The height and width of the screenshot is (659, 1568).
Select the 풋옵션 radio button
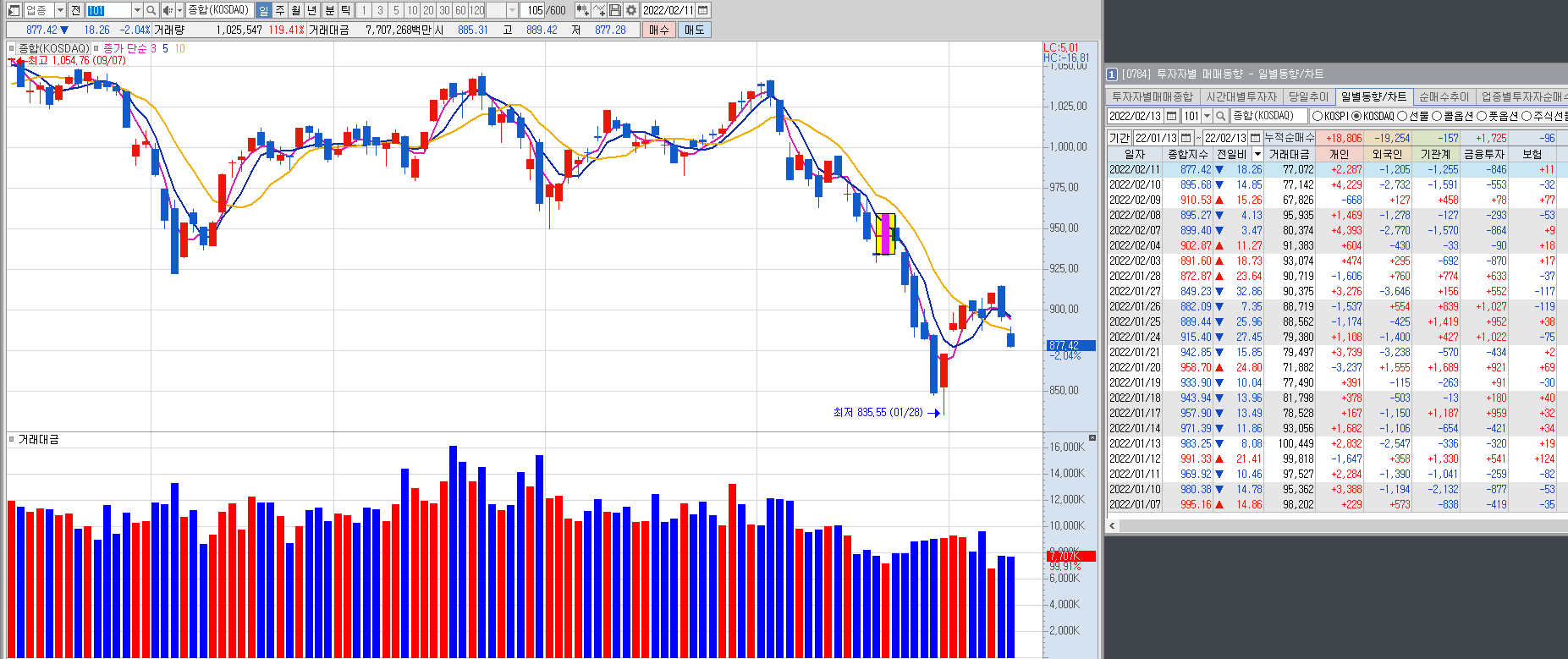(x=1482, y=116)
